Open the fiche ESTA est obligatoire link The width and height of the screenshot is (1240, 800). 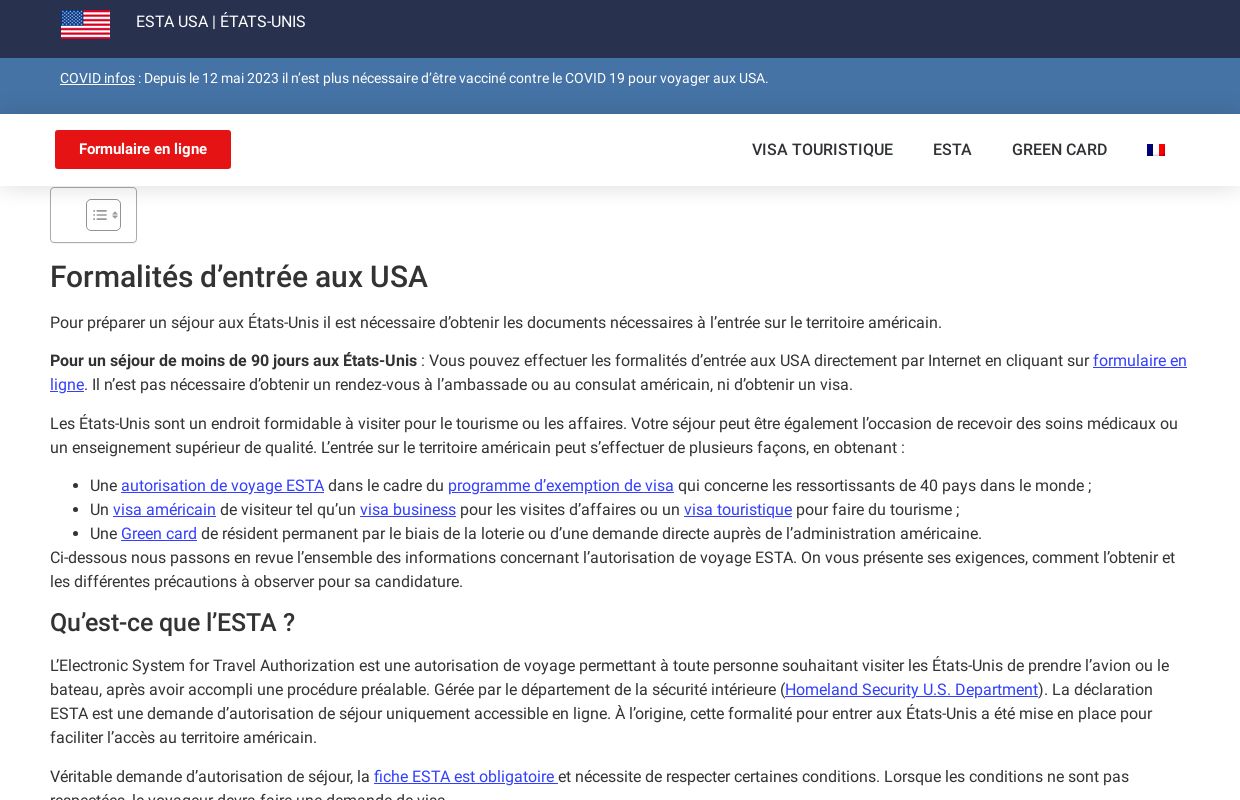point(465,777)
